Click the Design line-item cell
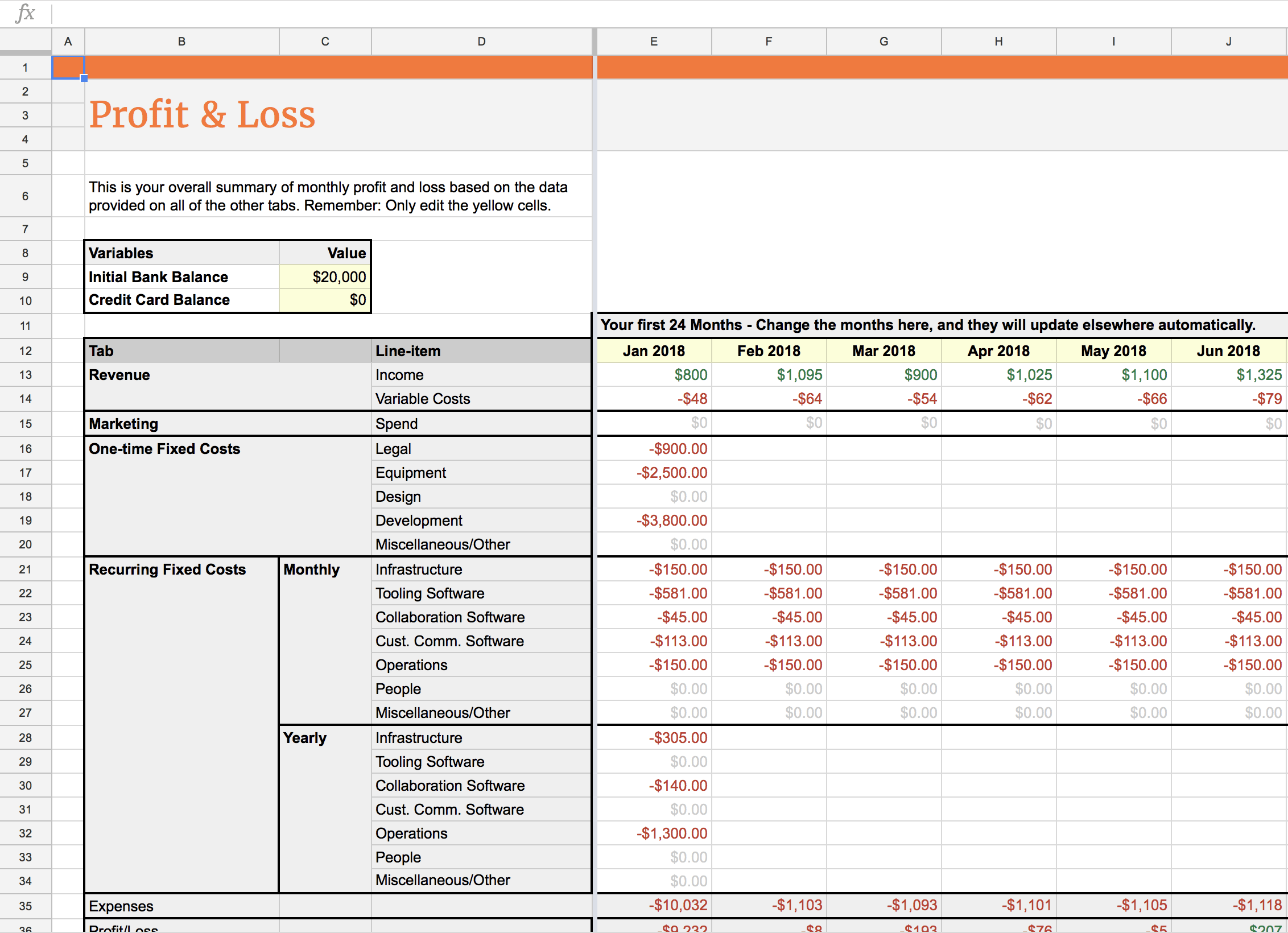The image size is (1288, 933). [481, 497]
